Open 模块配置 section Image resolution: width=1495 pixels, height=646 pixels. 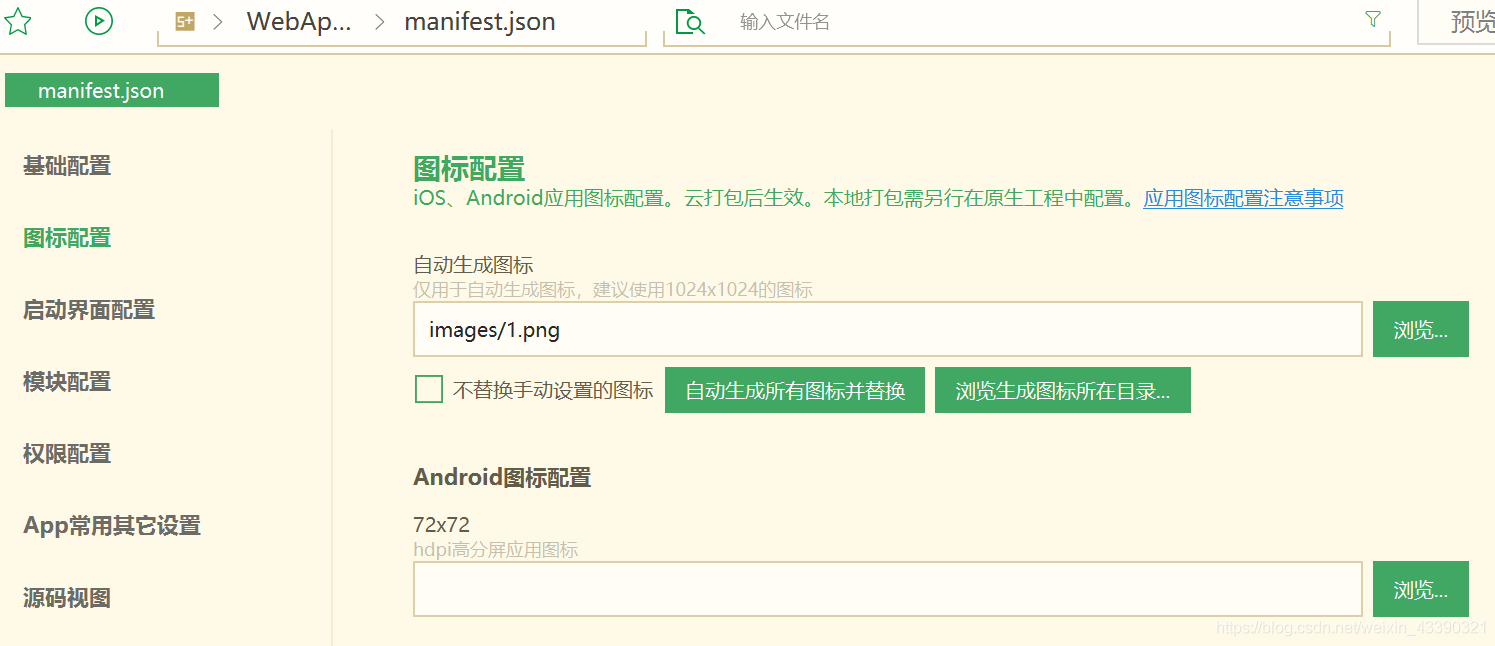coord(67,382)
